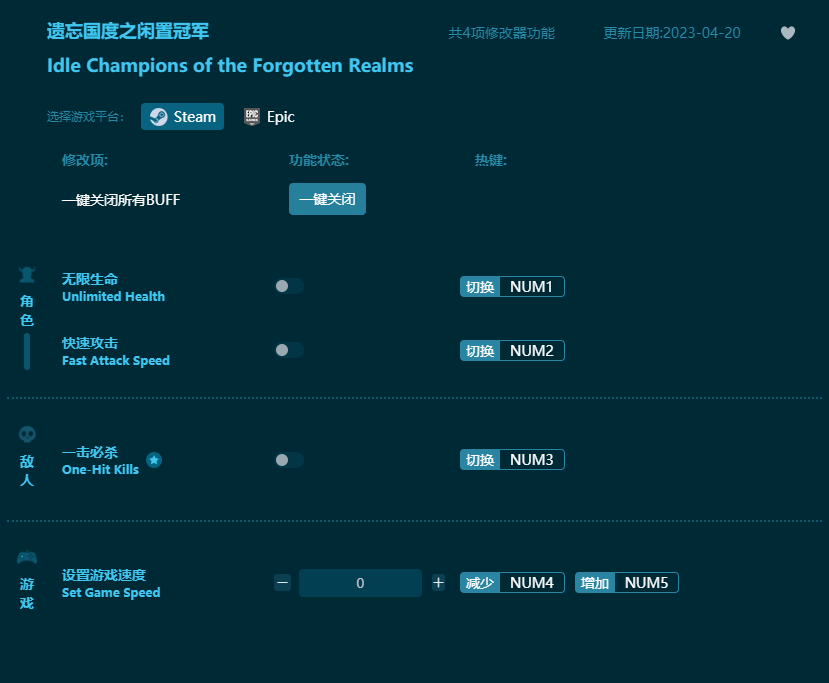This screenshot has width=829, height=683.
Task: Click the game speed value field
Action: tap(360, 583)
